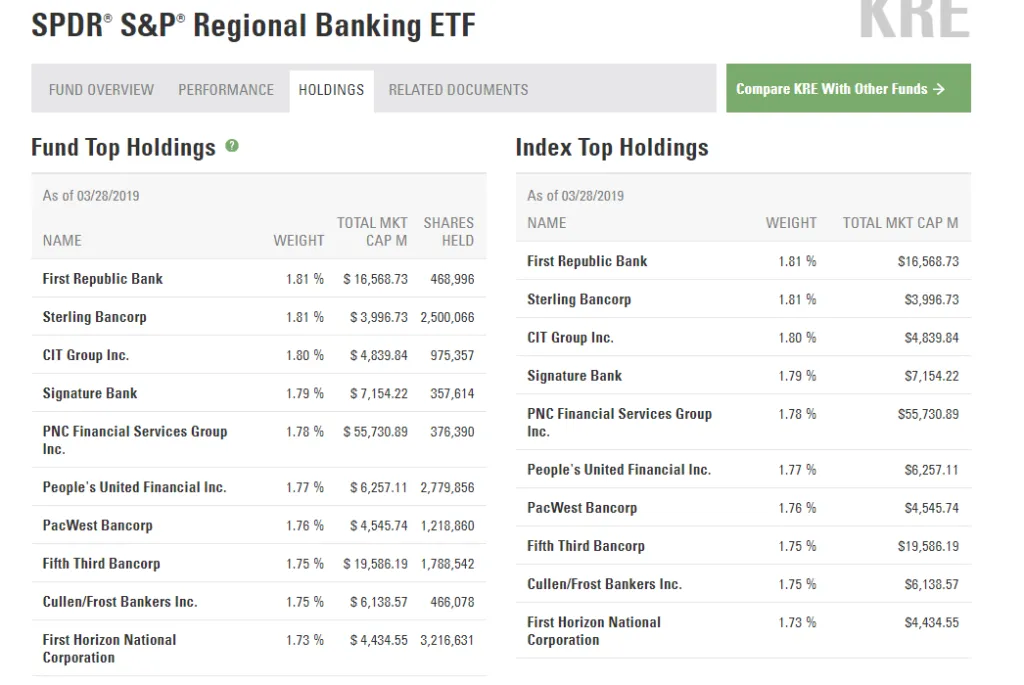The width and height of the screenshot is (1024, 685).
Task: Click First Horizon National Corporation in fund table
Action: [x=109, y=649]
